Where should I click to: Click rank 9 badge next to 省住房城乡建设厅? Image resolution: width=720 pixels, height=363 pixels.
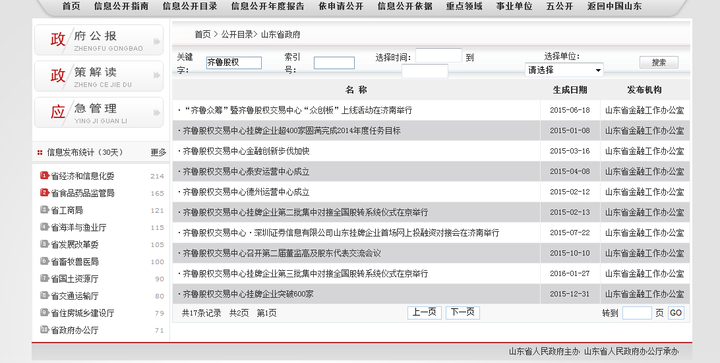click(x=44, y=313)
